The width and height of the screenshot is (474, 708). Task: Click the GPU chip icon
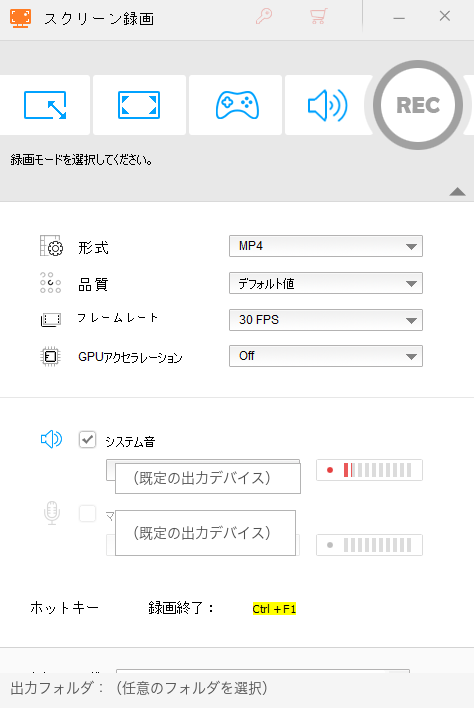[51, 356]
